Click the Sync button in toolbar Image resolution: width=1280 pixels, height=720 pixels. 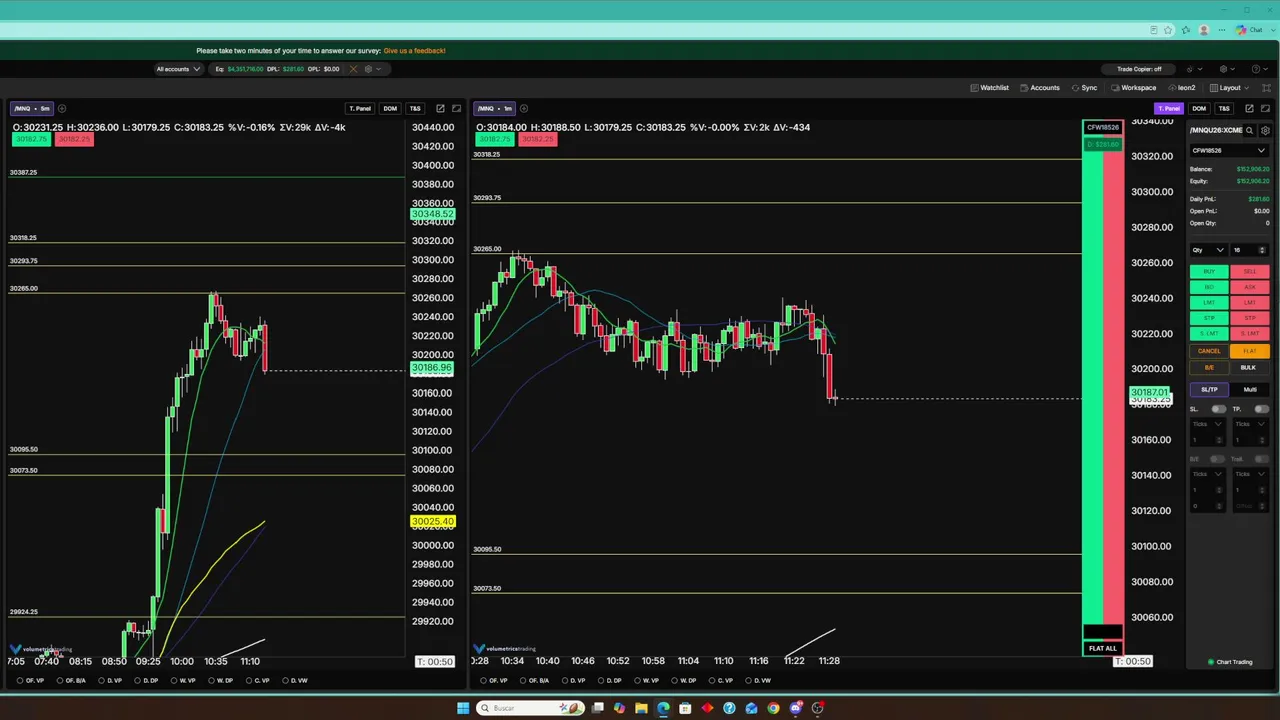pos(1084,88)
